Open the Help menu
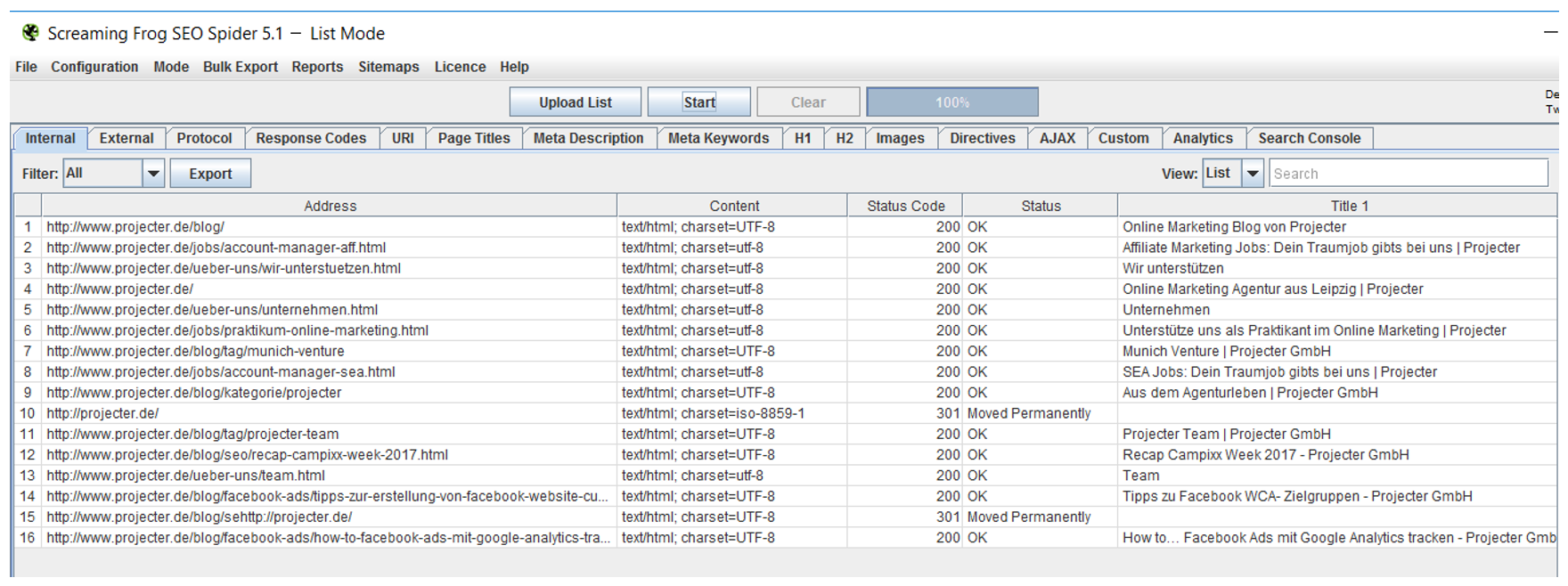 click(x=514, y=67)
